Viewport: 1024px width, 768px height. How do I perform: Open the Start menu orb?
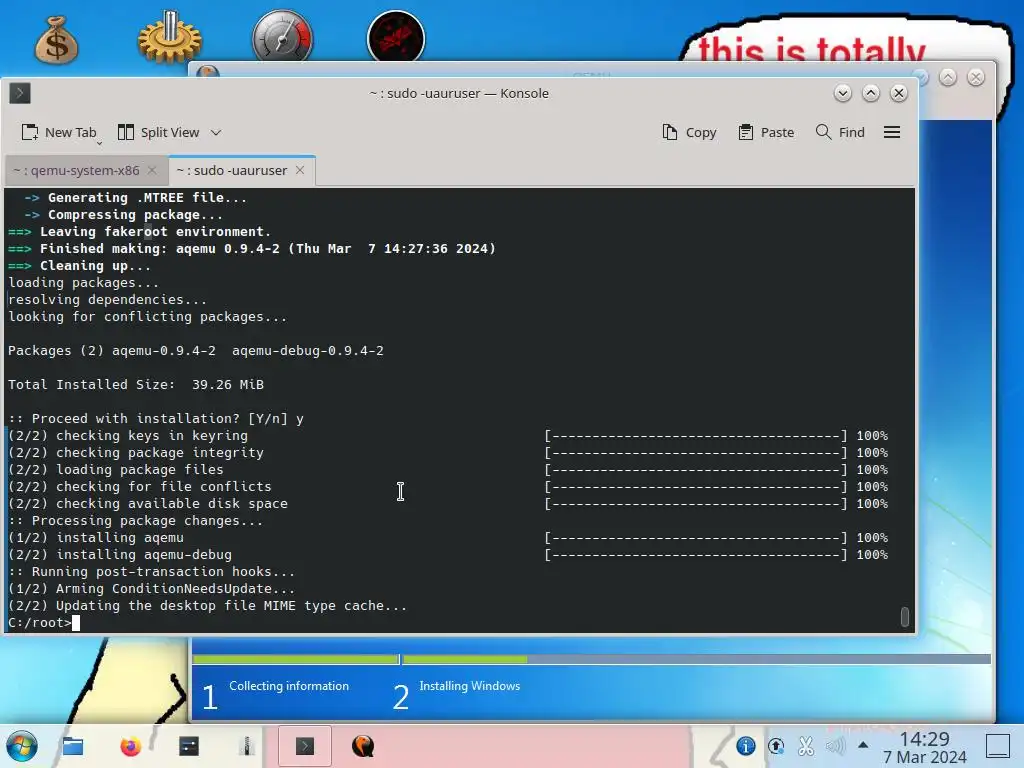point(22,746)
